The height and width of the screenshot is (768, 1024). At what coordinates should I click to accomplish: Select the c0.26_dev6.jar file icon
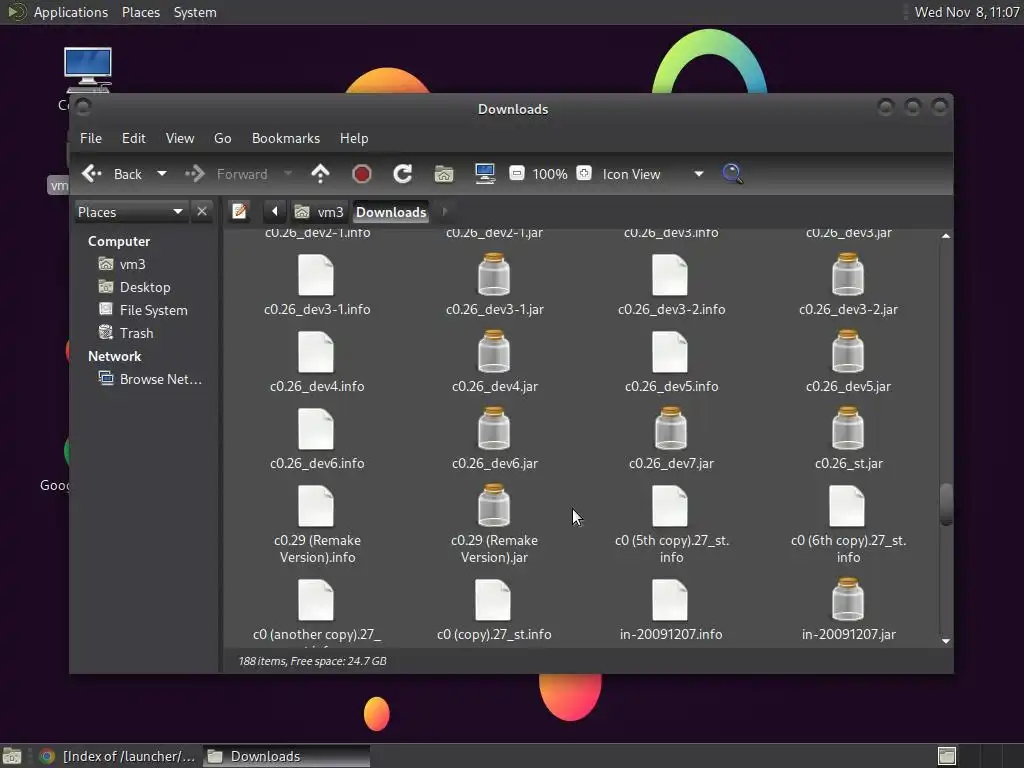pos(494,428)
